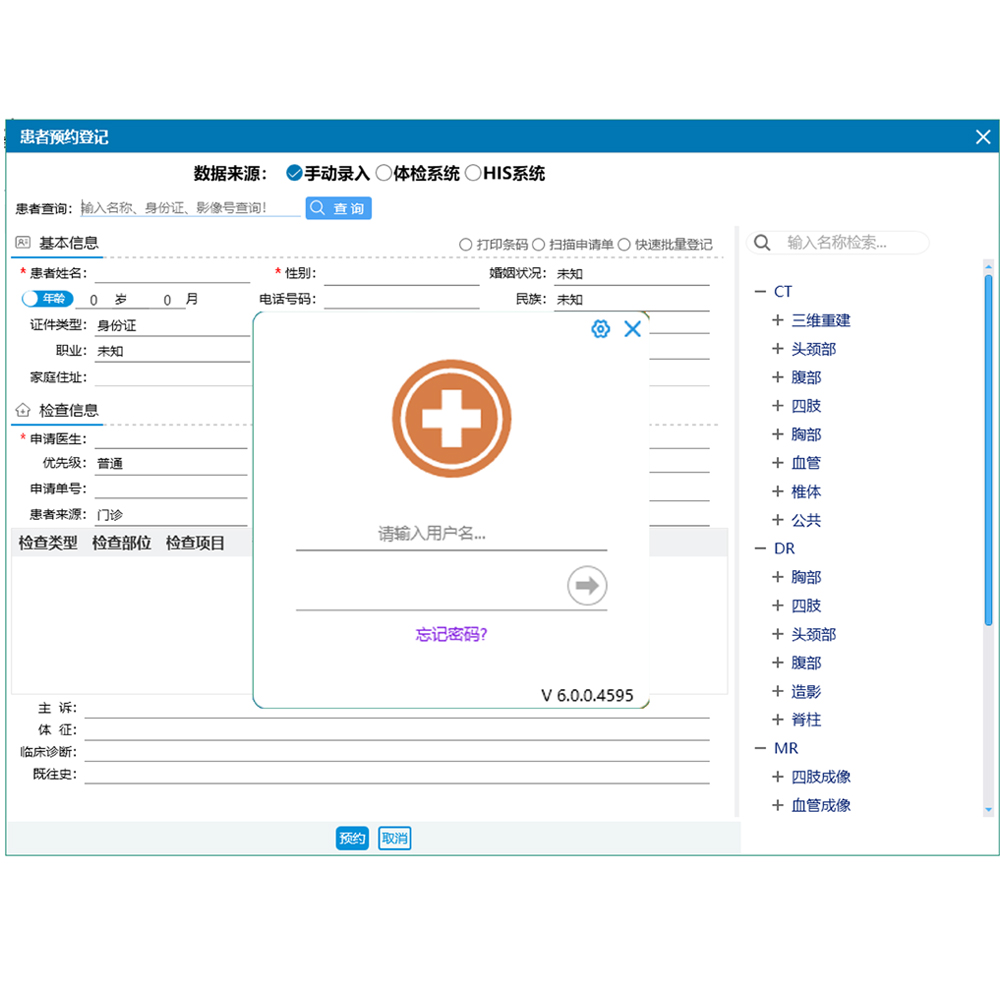
Task: Click the 检查部位 column header
Action: coord(121,543)
